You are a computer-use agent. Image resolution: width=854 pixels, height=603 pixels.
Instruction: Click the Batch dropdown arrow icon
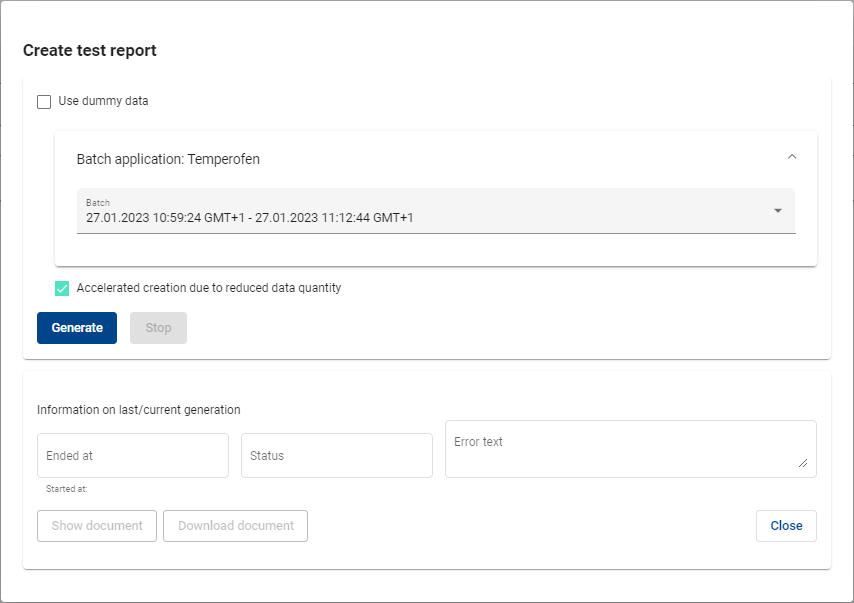(778, 211)
